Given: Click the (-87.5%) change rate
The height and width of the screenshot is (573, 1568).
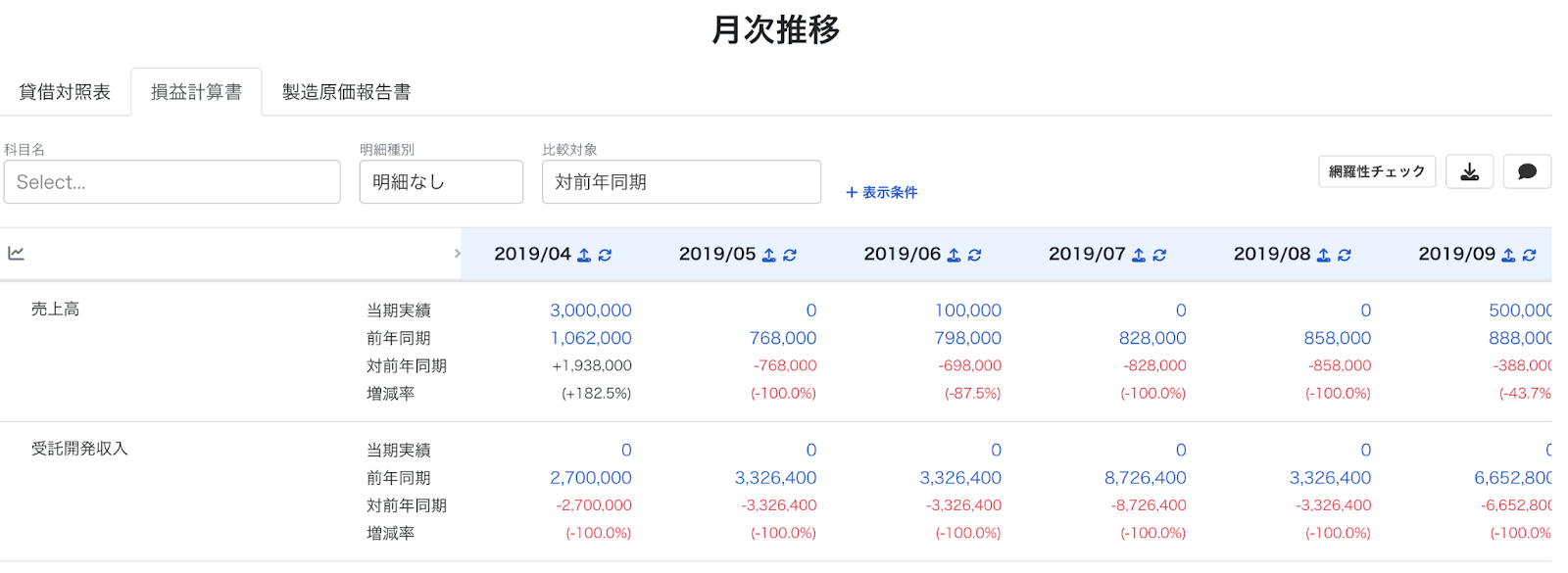Looking at the screenshot, I should click(x=972, y=393).
